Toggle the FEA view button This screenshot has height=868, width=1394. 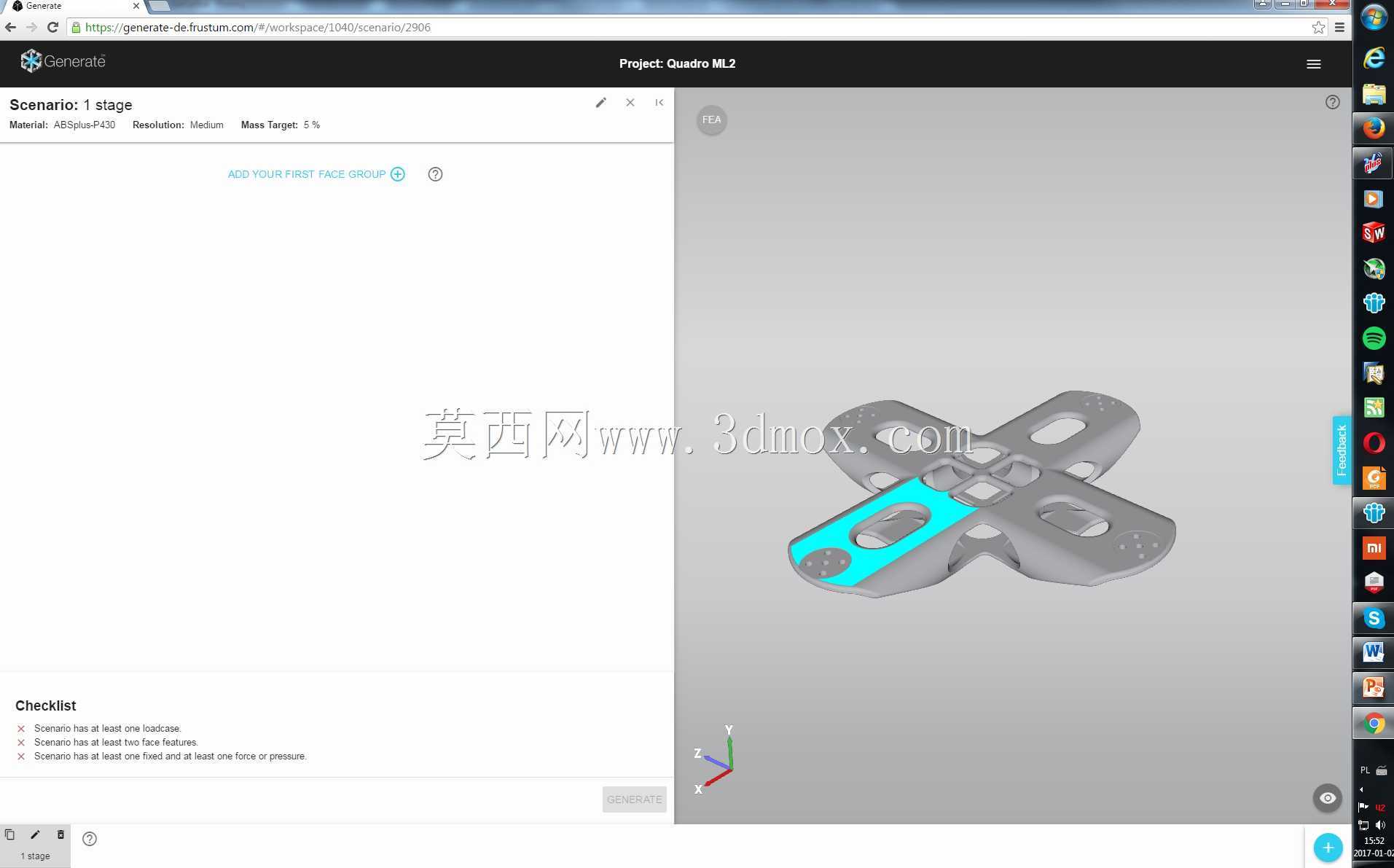tap(712, 120)
